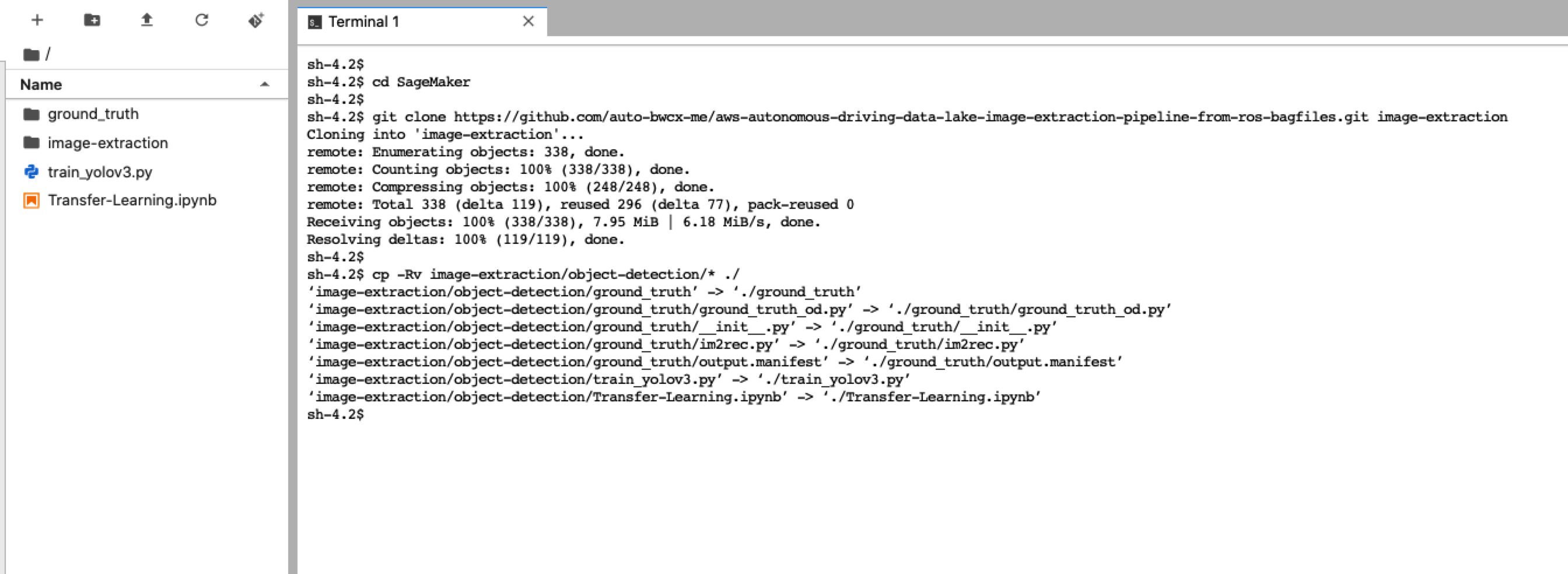Click the 'cp -Rv image-extraction/object-detection/*' command
The image size is (1568, 574).
[556, 275]
